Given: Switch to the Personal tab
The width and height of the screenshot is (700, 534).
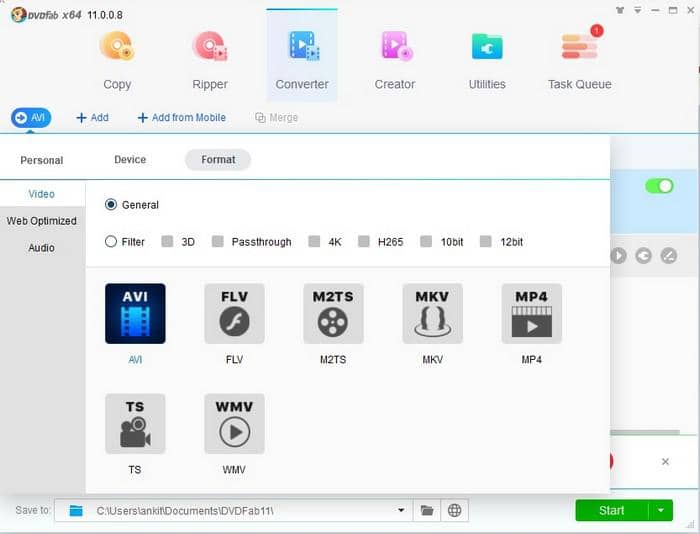Looking at the screenshot, I should point(42,160).
